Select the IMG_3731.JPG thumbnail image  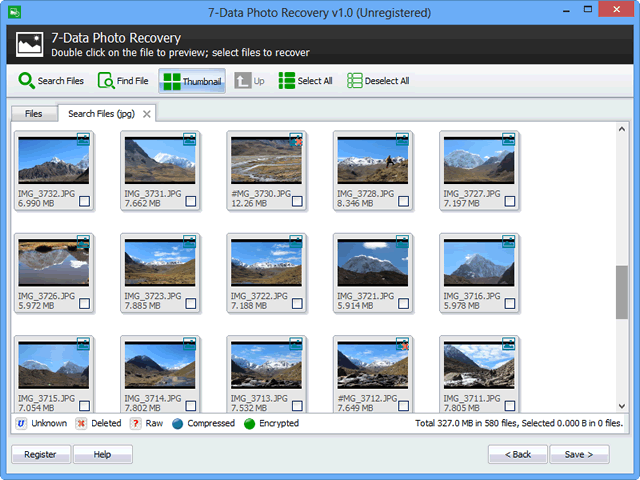pyautogui.click(x=160, y=160)
